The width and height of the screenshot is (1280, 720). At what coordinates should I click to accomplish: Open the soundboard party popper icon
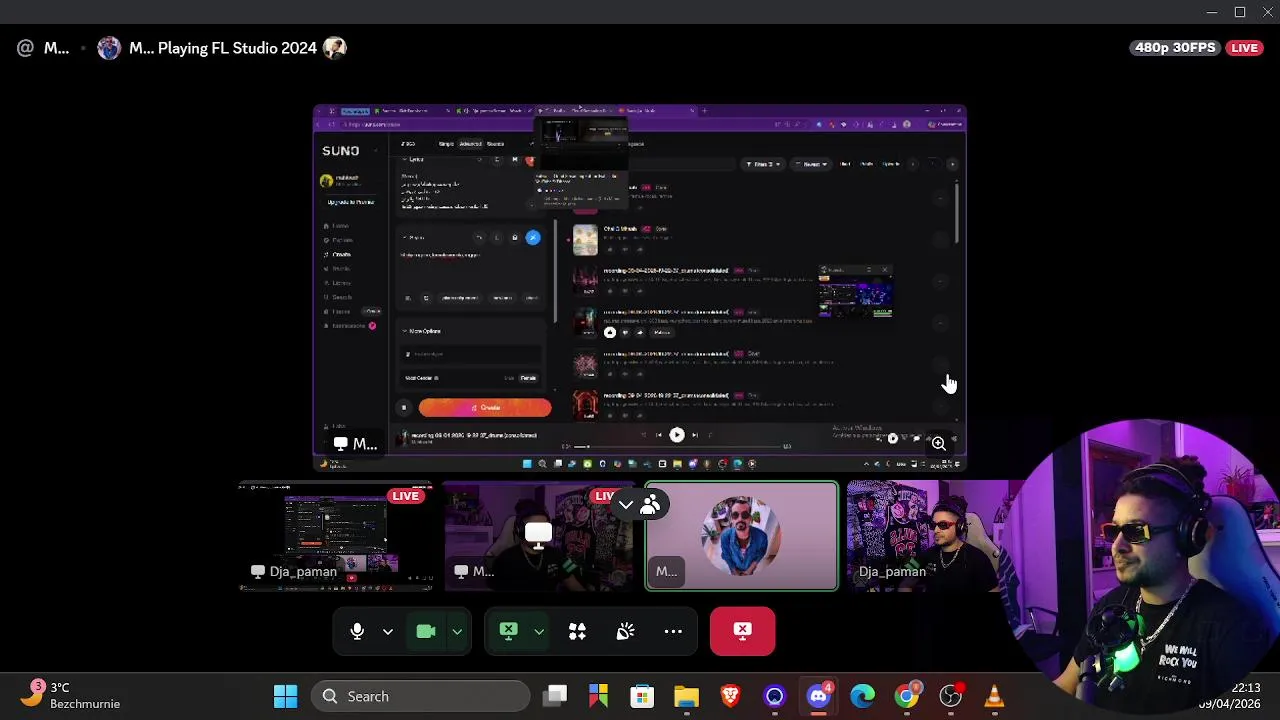pos(625,631)
